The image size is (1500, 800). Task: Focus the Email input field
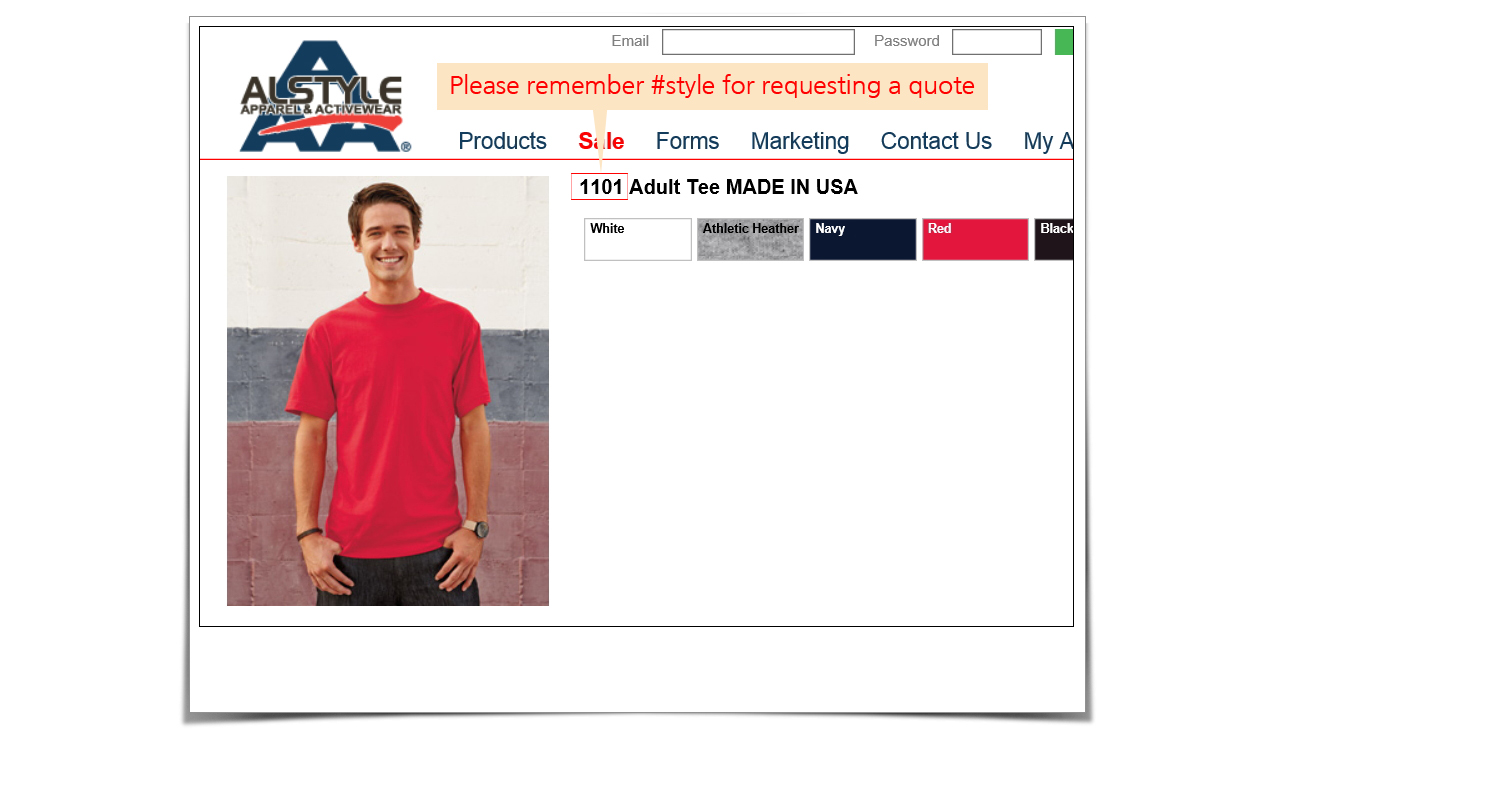(758, 42)
